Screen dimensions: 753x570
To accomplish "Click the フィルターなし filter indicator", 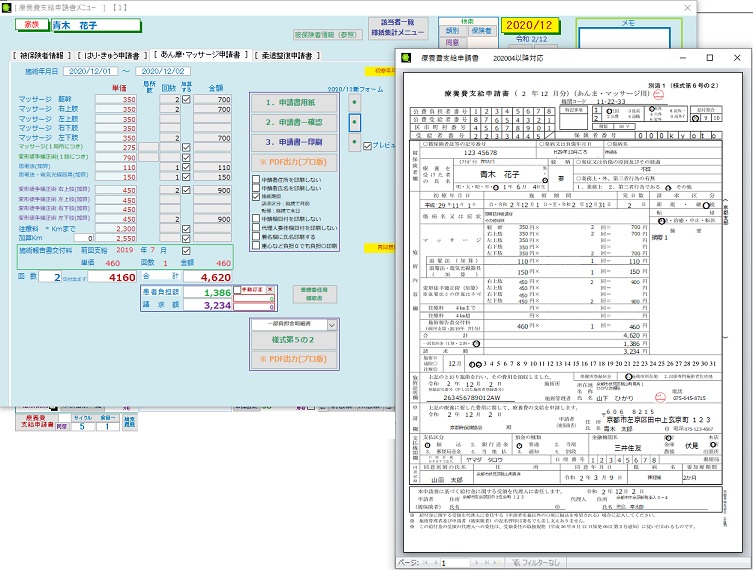I will click(536, 562).
